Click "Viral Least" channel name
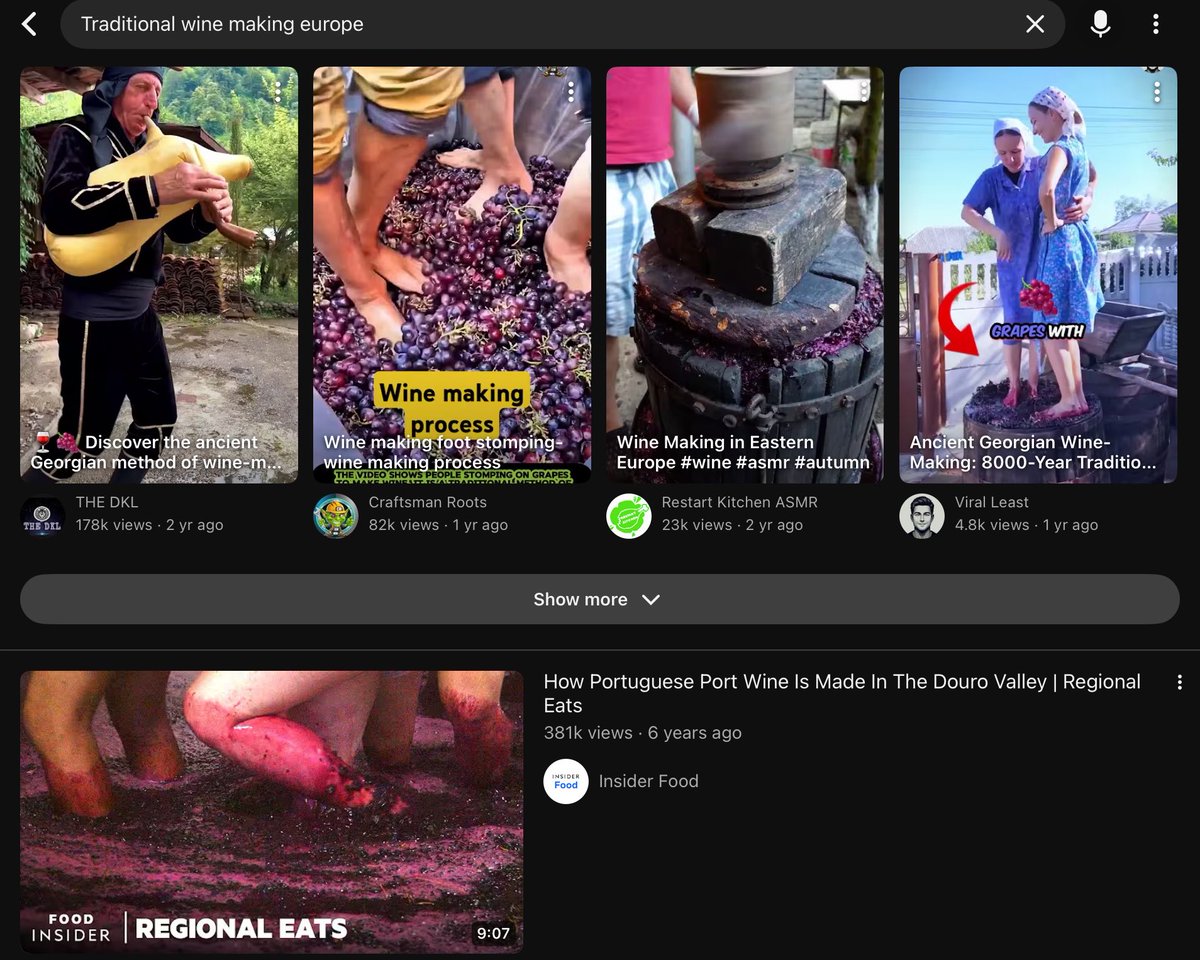Image resolution: width=1200 pixels, height=960 pixels. pos(992,502)
